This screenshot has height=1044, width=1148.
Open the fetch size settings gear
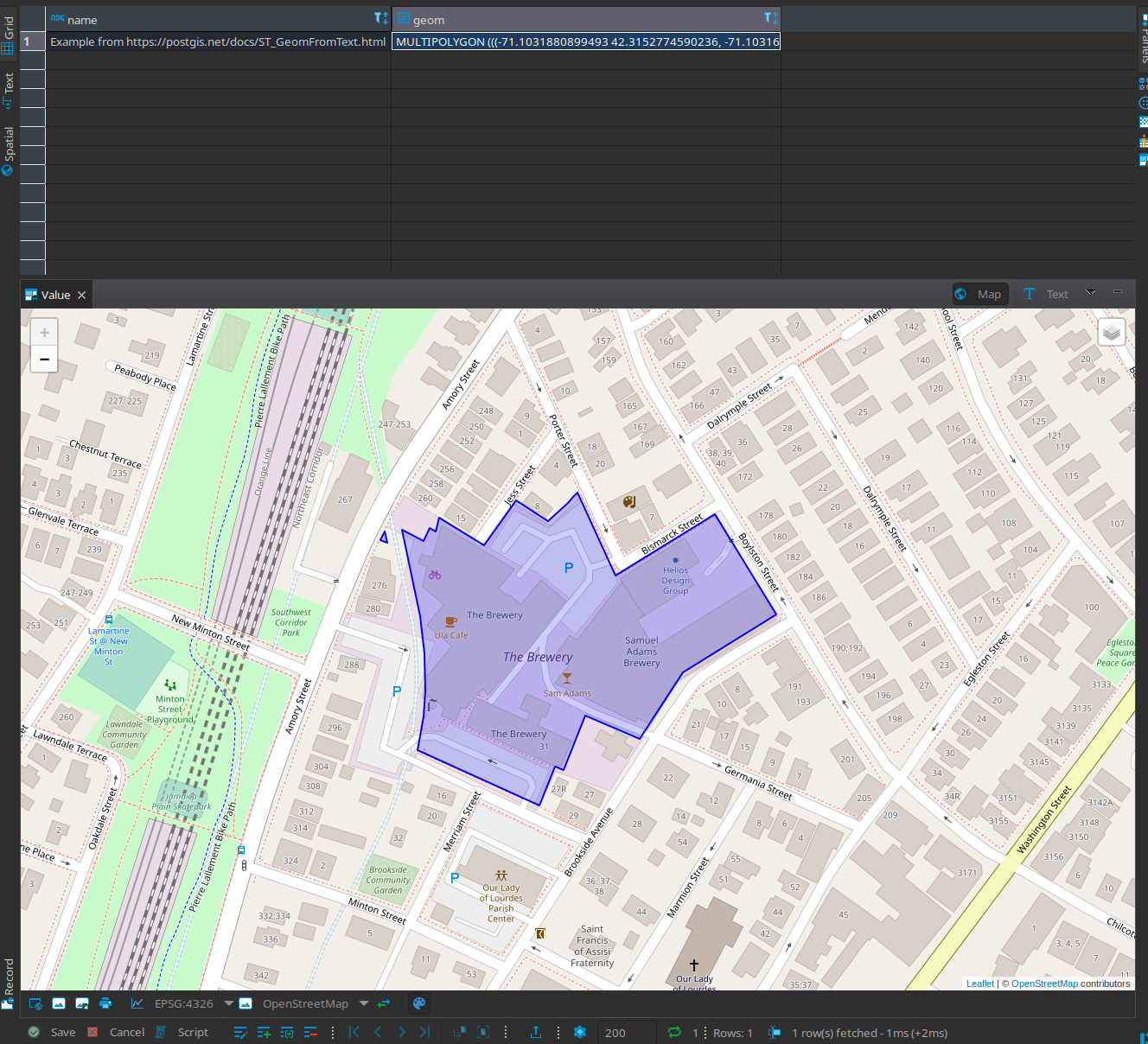pos(580,1032)
